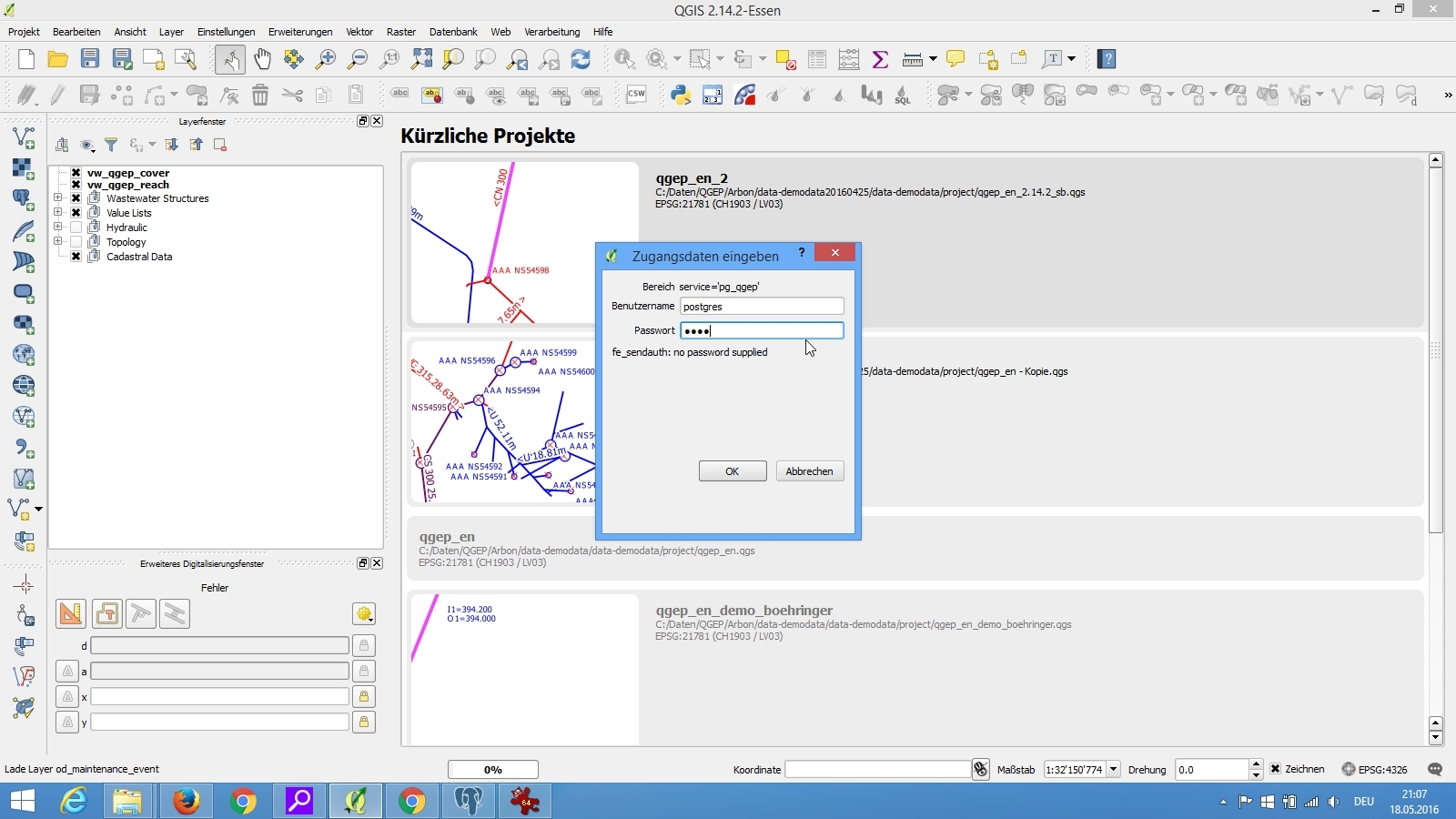Screen dimensions: 1456x819
Task: Expand the Value Lists group
Action: 58,213
